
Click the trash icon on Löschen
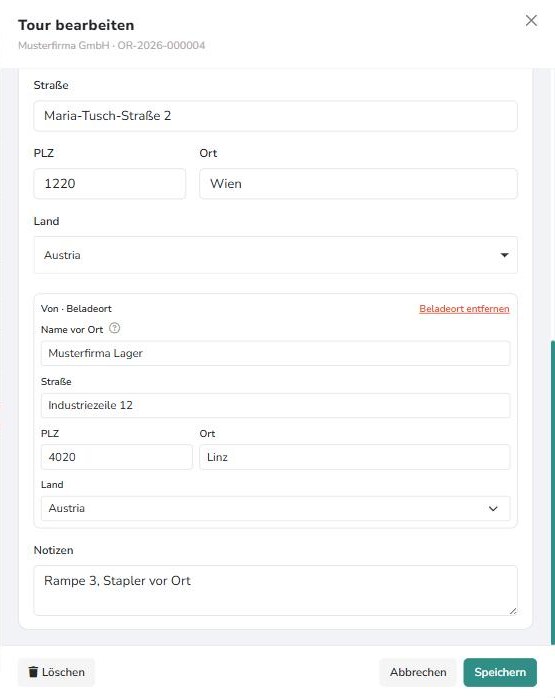(x=33, y=672)
